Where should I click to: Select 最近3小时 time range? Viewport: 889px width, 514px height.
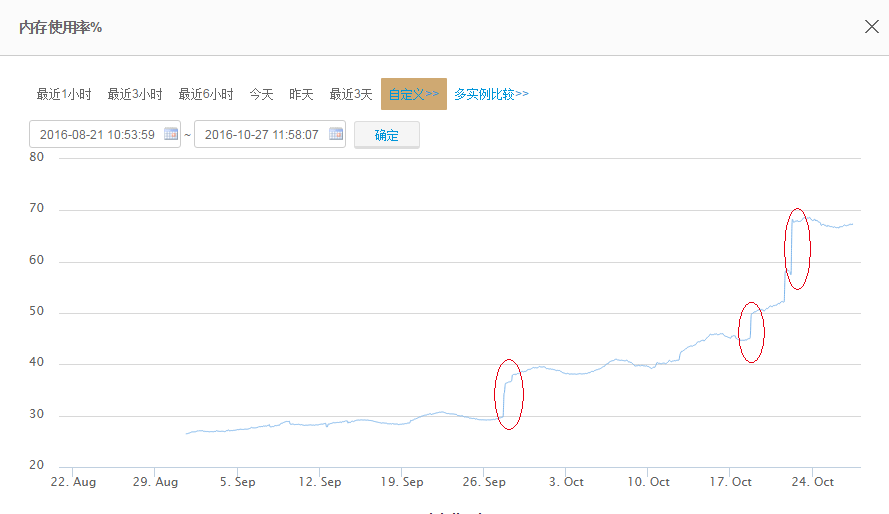135,94
